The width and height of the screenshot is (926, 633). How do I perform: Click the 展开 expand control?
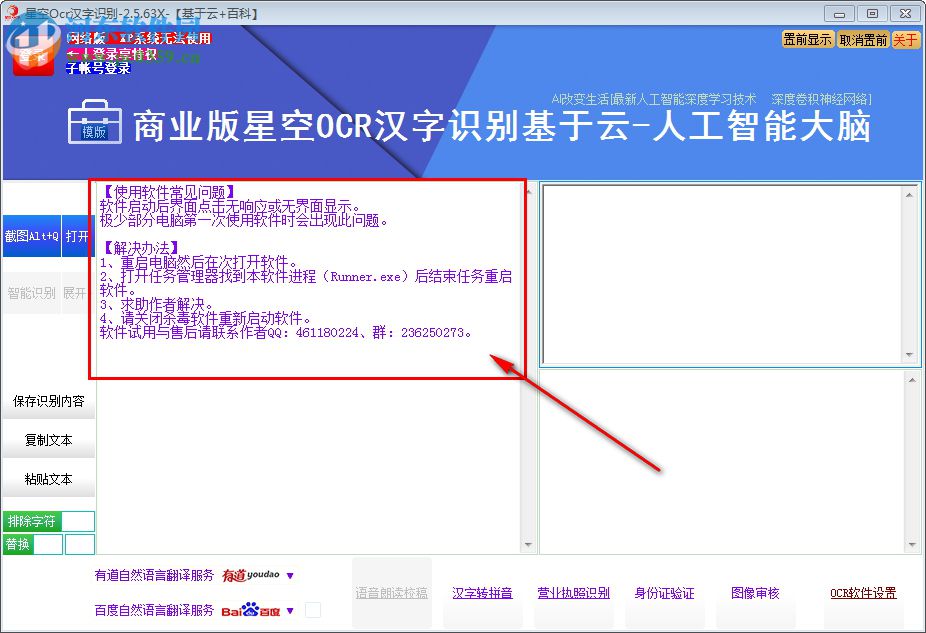76,292
